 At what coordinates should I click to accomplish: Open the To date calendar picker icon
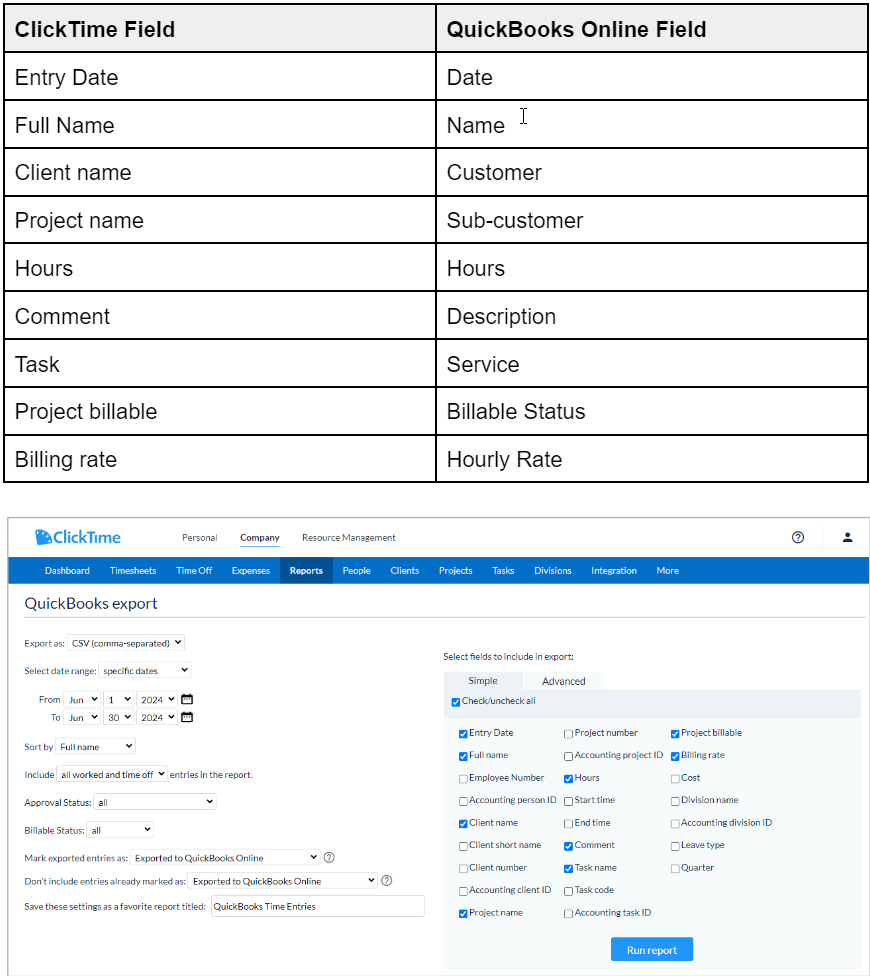(187, 717)
